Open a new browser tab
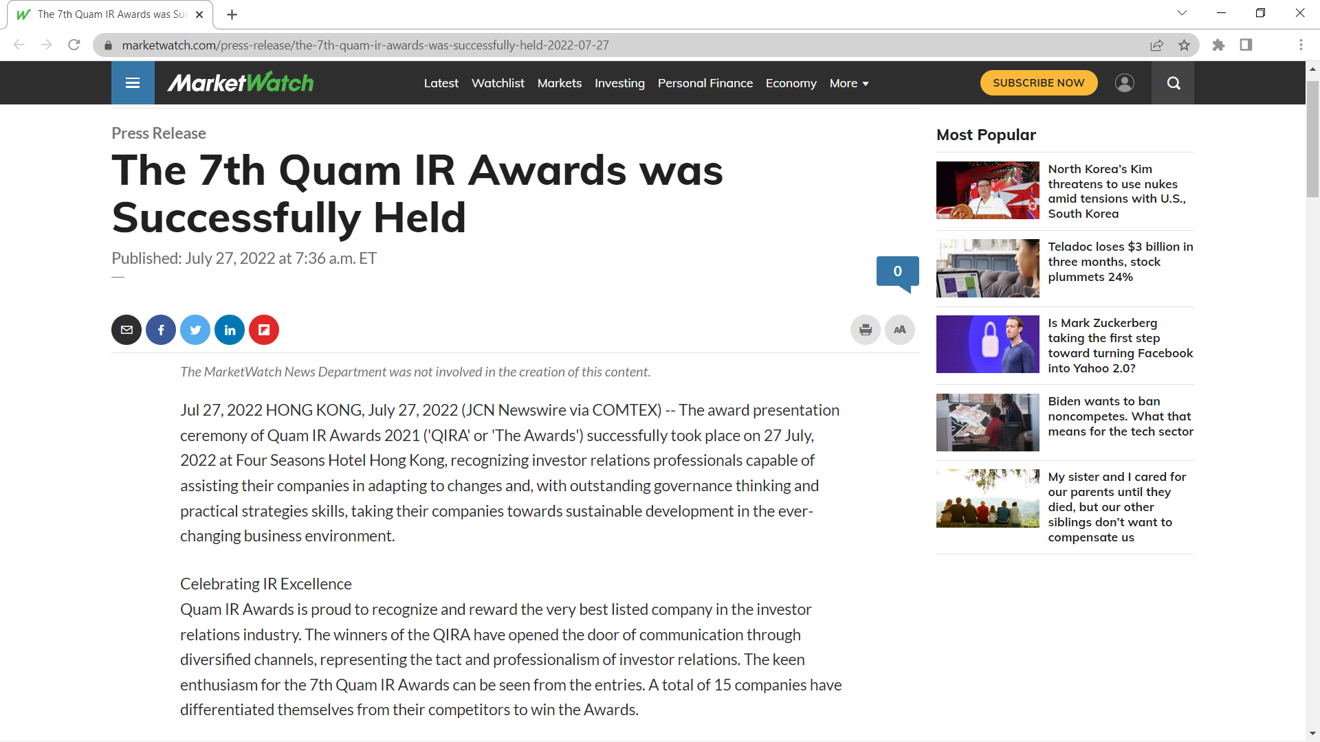 232,15
